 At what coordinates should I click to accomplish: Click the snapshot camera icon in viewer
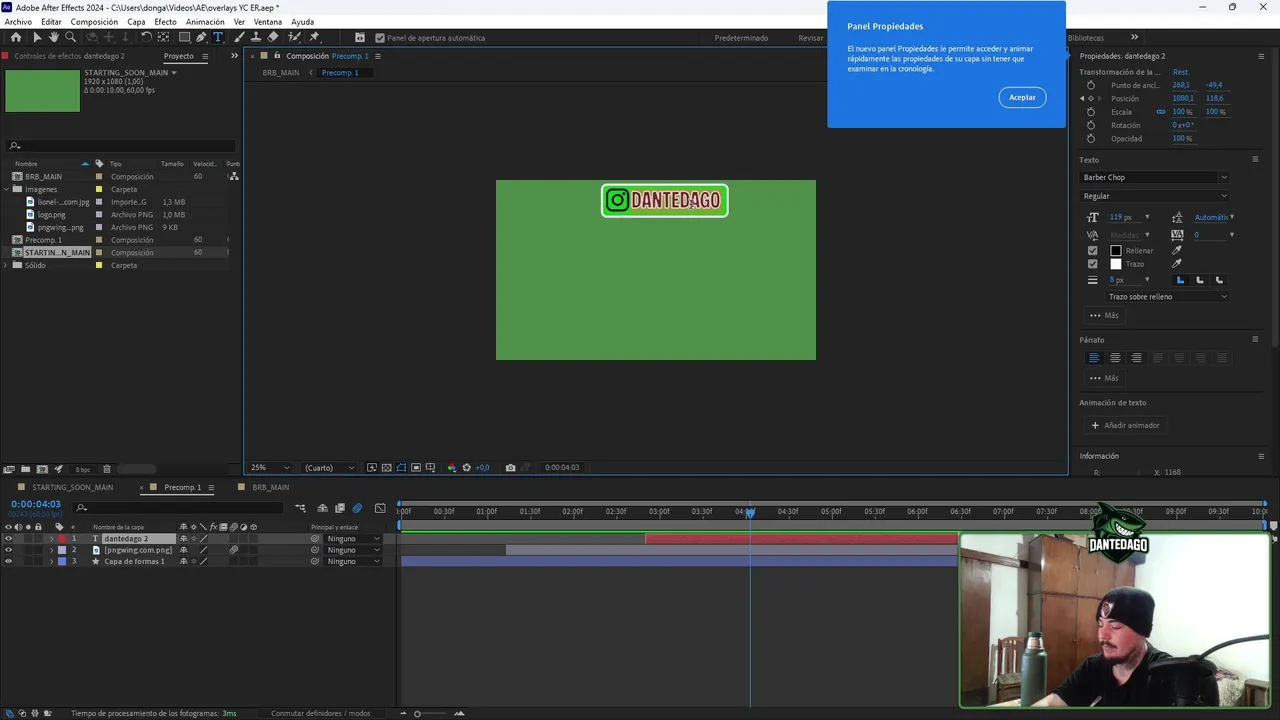[510, 467]
